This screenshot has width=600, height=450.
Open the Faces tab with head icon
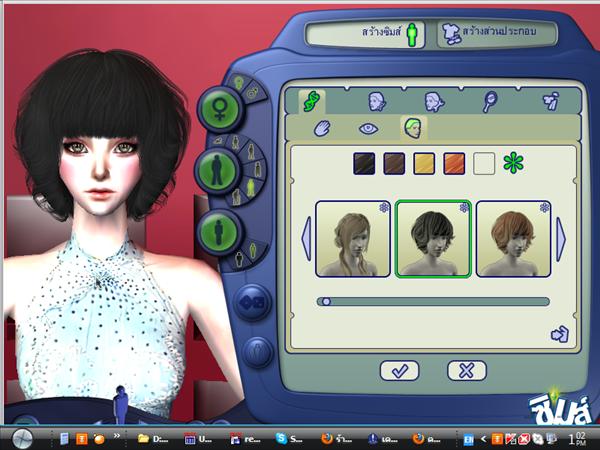[x=377, y=102]
